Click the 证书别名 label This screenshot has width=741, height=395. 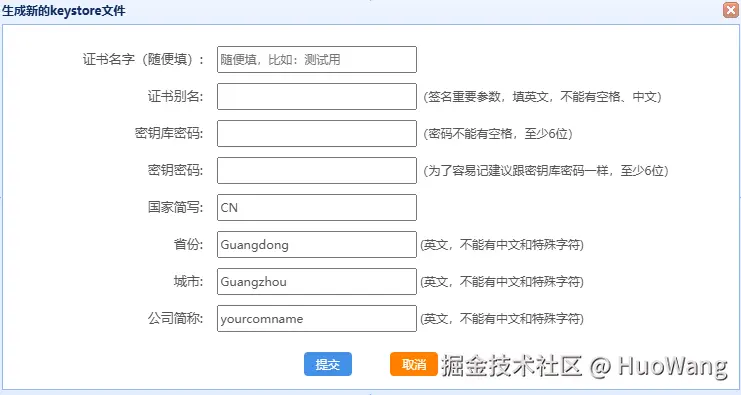click(175, 96)
